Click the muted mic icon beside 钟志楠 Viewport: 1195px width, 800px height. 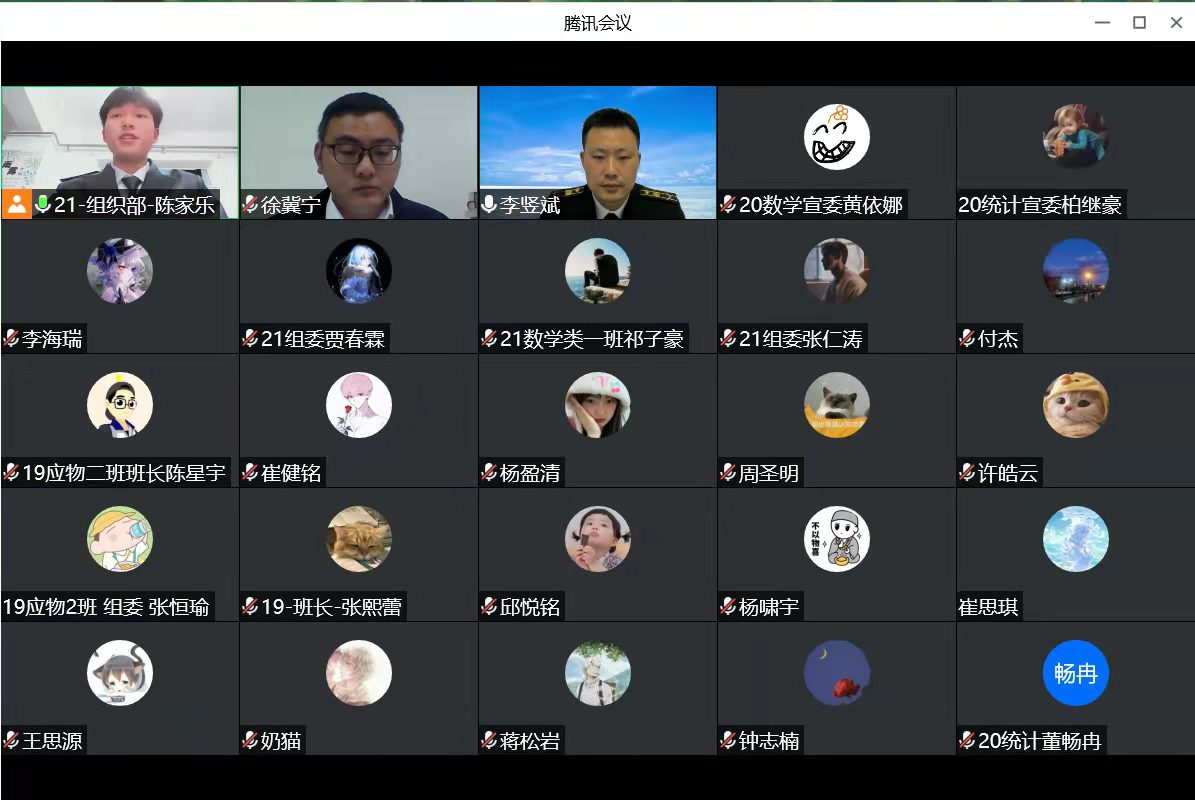point(728,741)
